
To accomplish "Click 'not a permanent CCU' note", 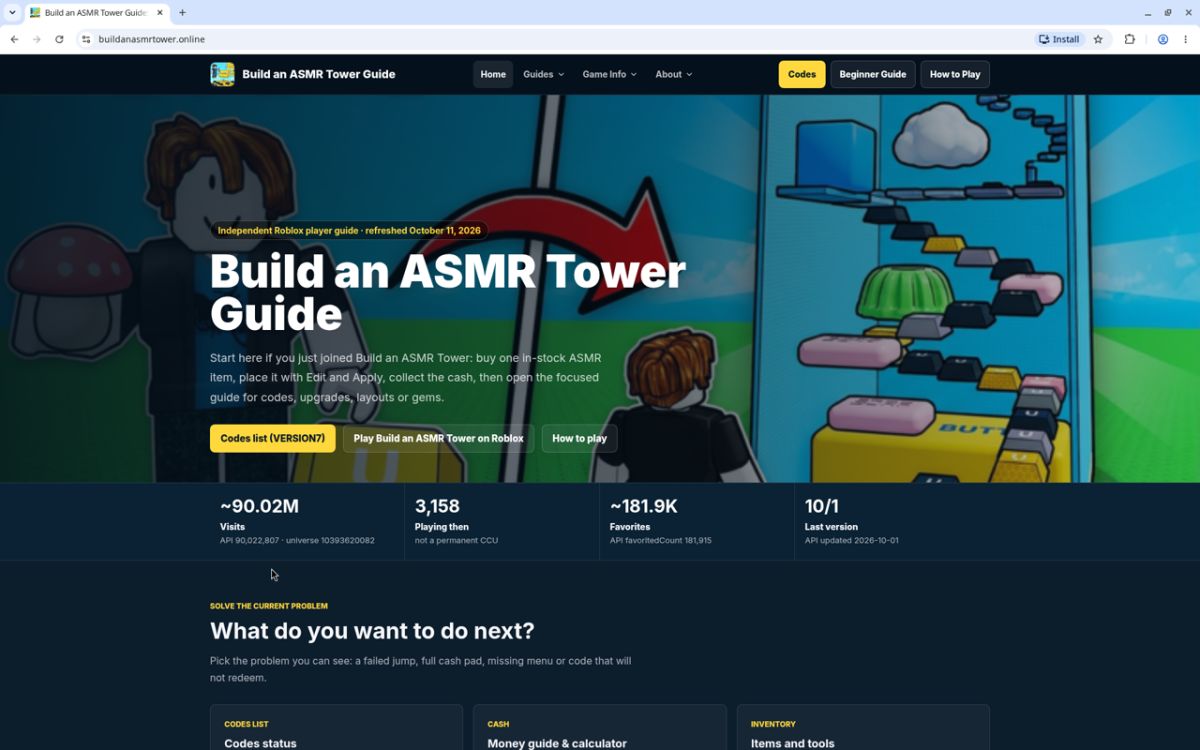I will (x=456, y=540).
